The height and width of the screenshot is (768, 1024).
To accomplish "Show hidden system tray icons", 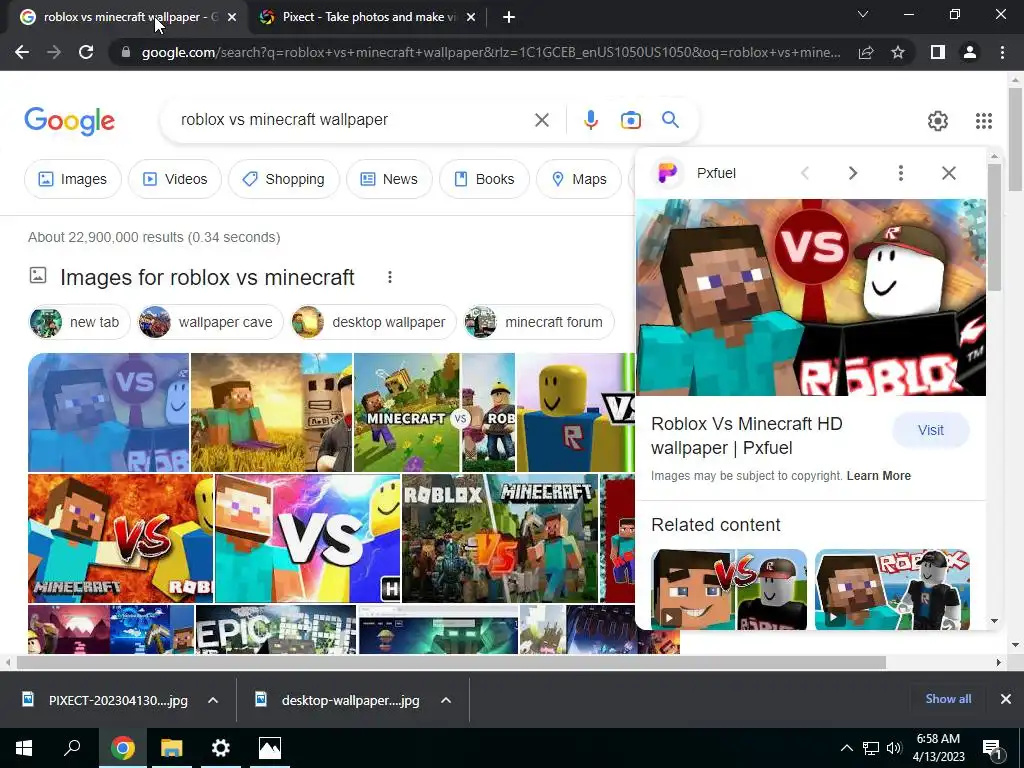I will pos(846,748).
